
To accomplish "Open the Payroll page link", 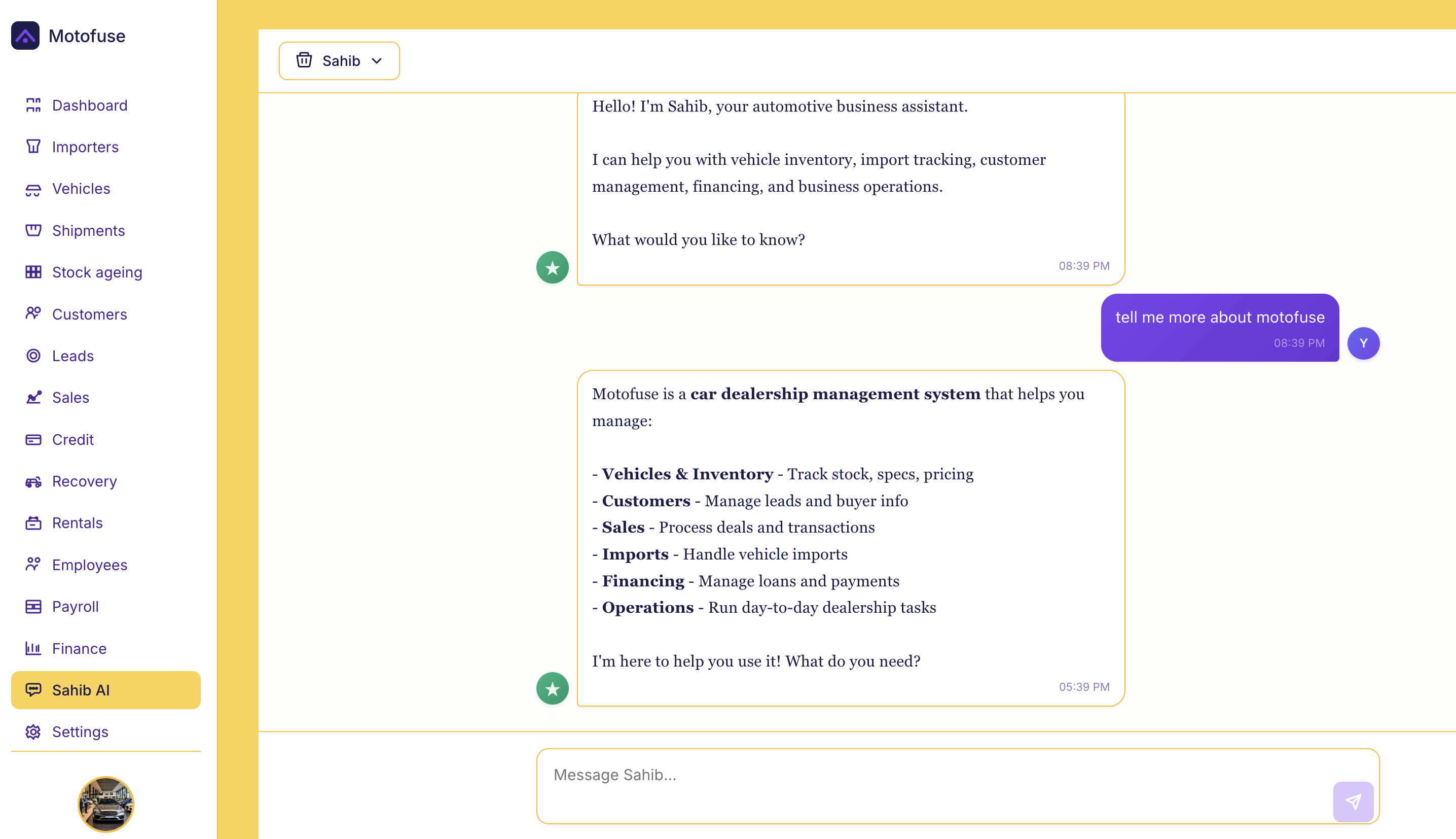I will point(106,606).
